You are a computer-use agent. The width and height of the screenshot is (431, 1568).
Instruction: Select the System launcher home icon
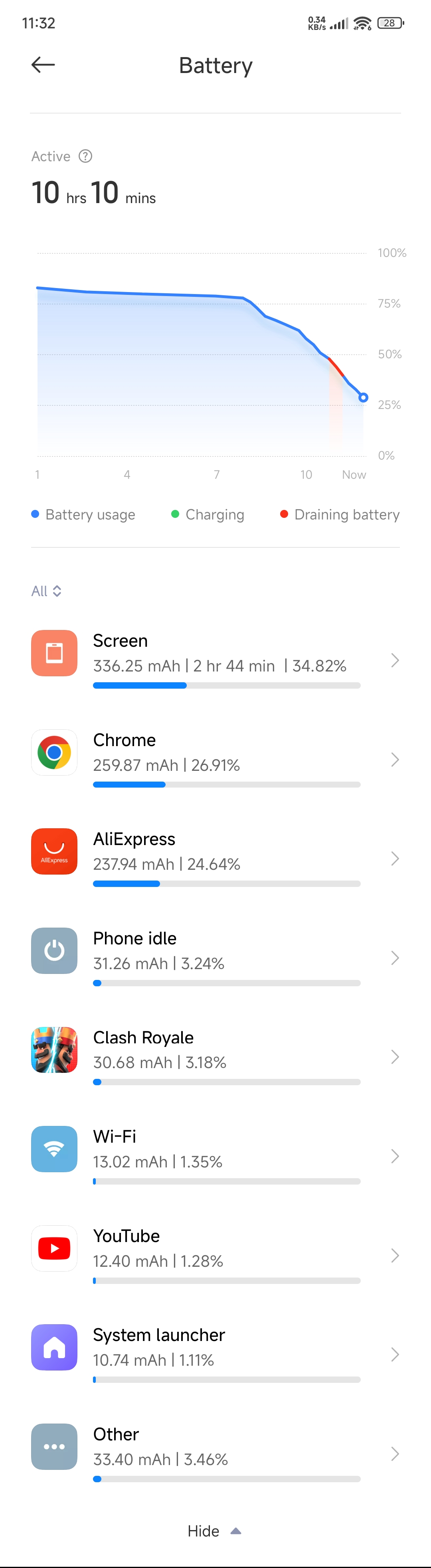click(54, 1348)
